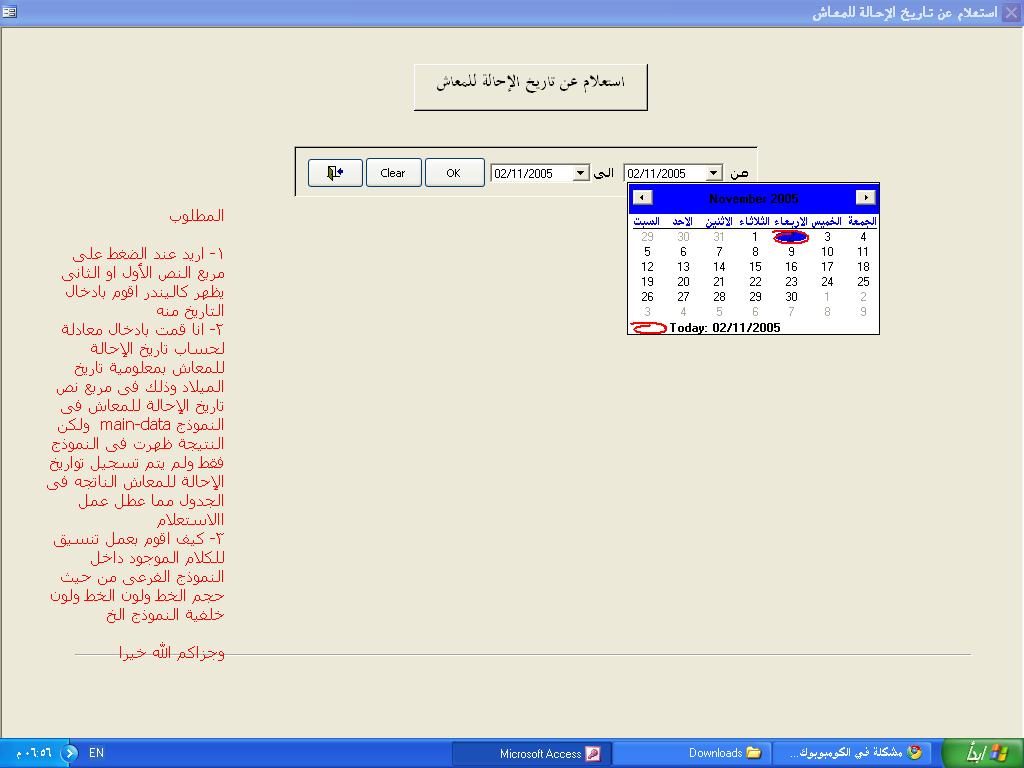The image size is (1024, 768).
Task: Select November 1 in the calendar
Action: (x=755, y=237)
